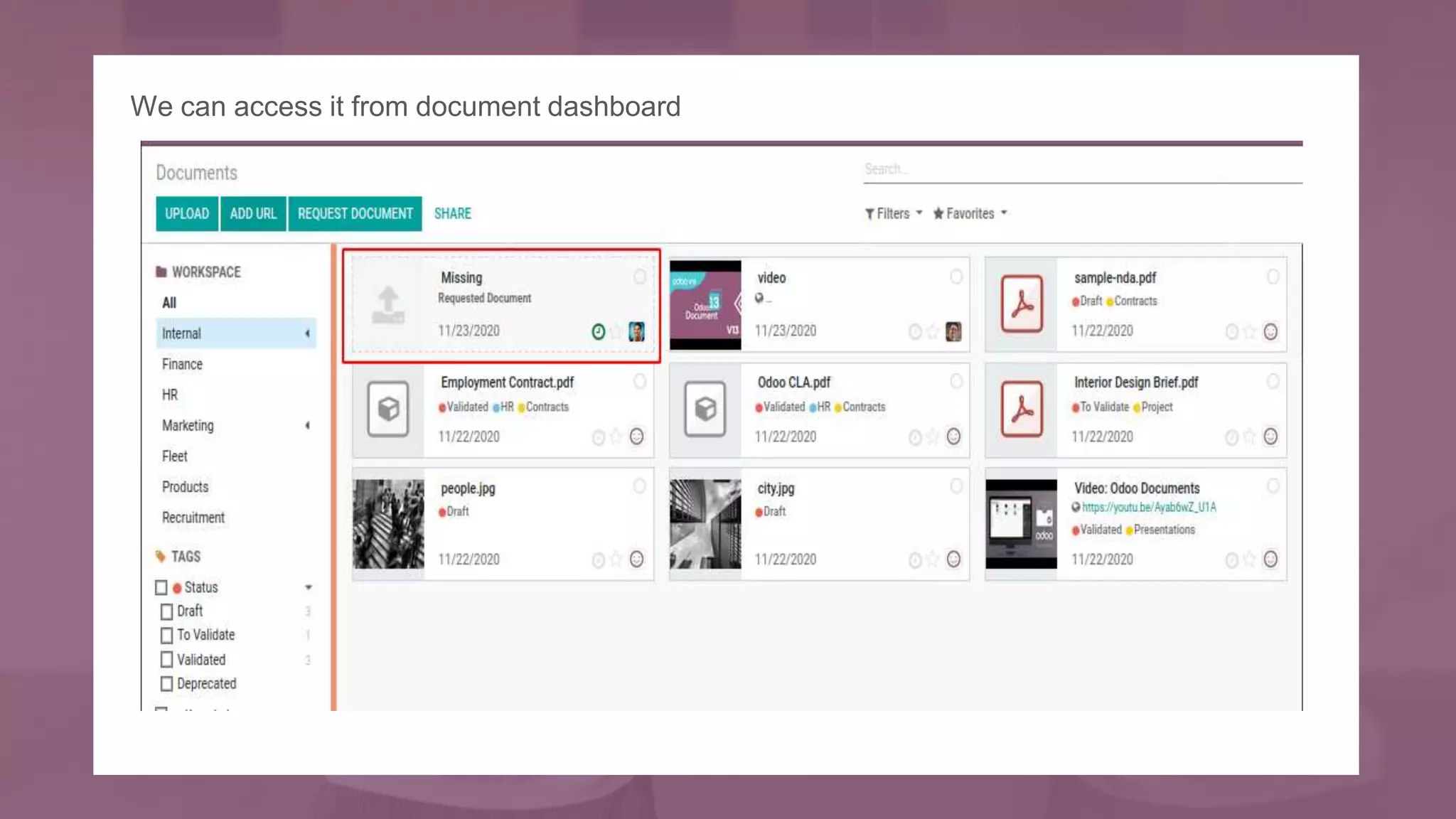Open the Favorites dropdown

(x=970, y=213)
